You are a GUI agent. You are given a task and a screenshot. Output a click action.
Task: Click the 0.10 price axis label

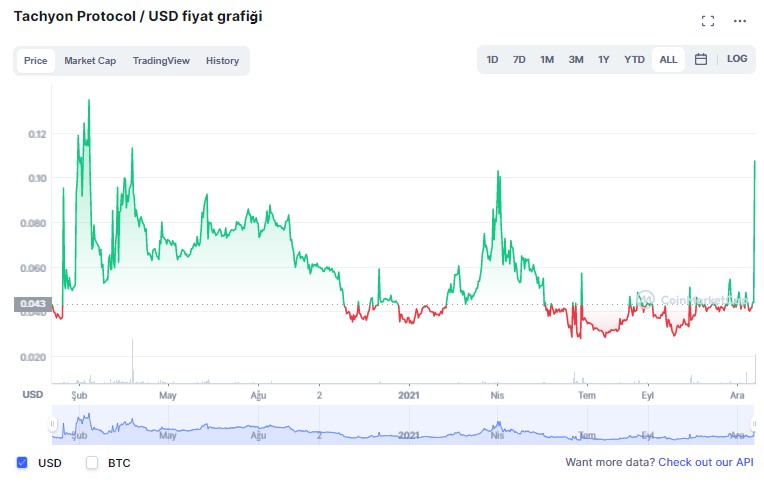coord(37,178)
